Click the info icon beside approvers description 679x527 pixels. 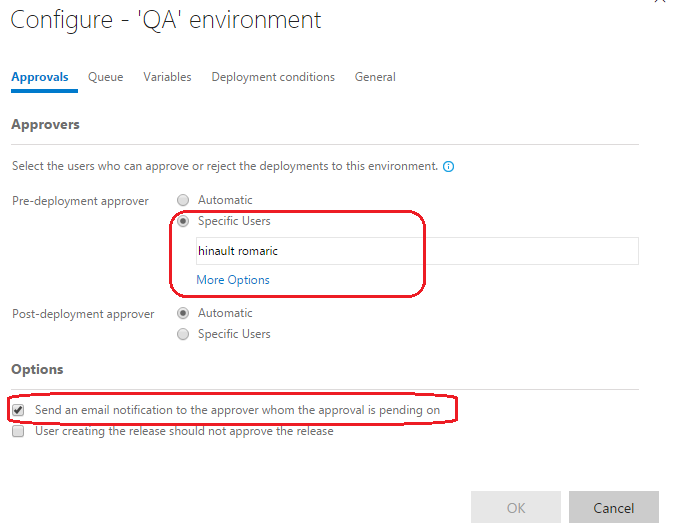point(449,166)
